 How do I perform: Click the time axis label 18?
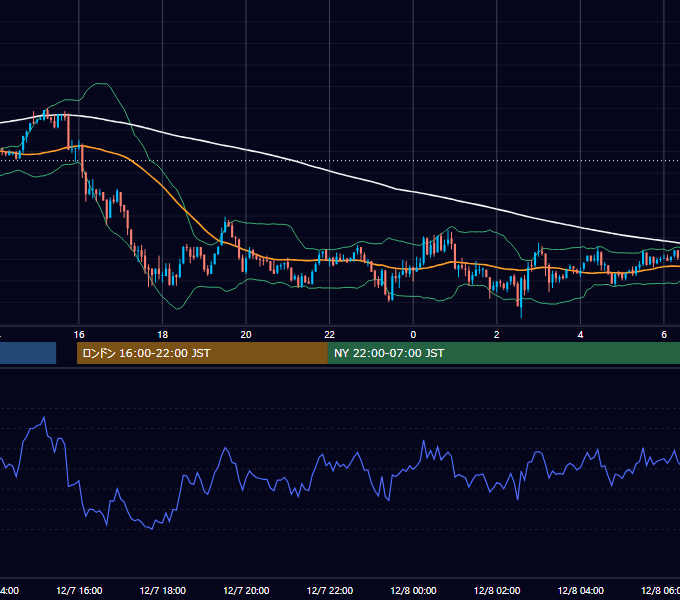point(163,335)
